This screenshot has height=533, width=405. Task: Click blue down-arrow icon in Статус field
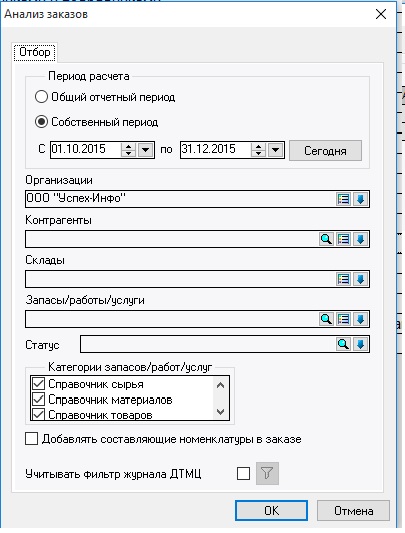(x=360, y=344)
